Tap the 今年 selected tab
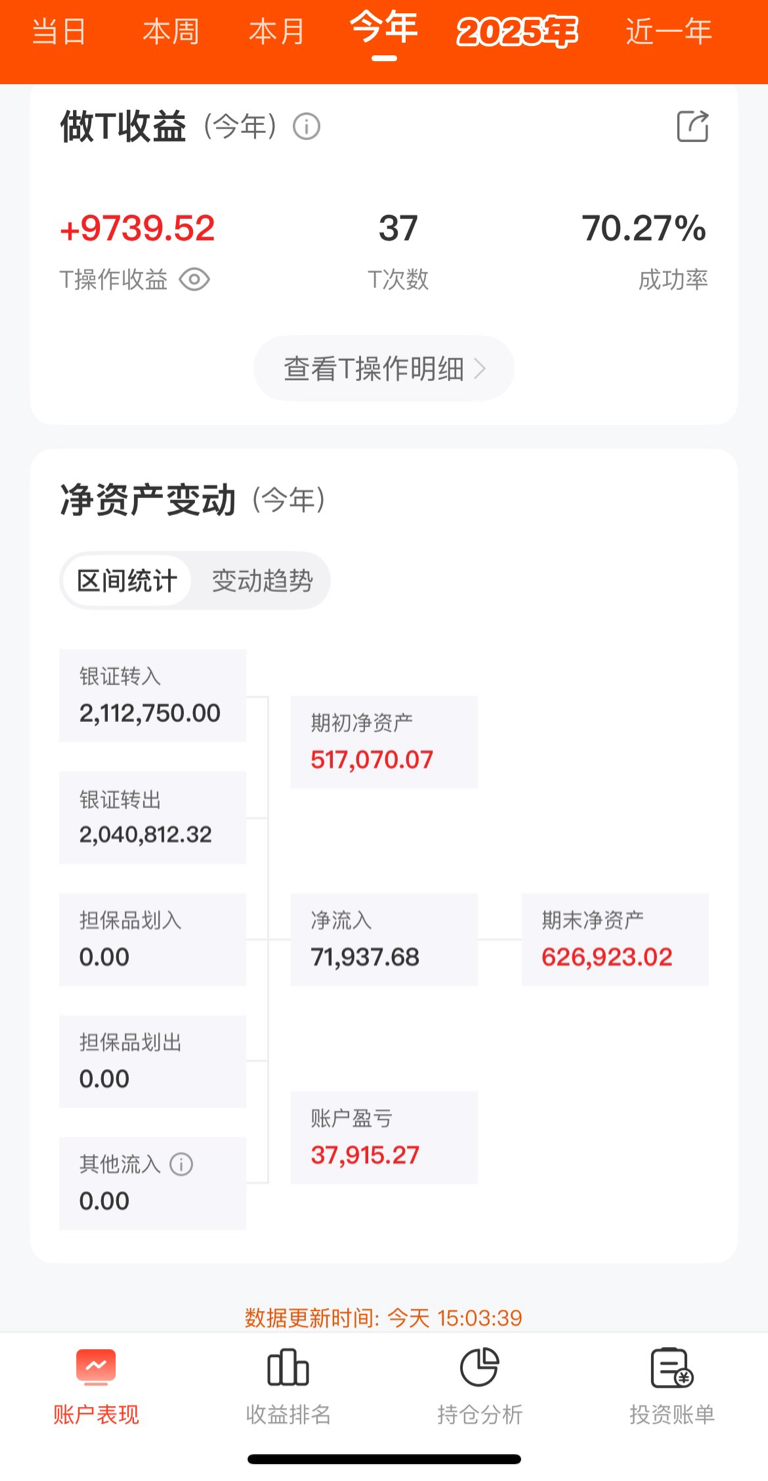The image size is (768, 1481). [x=384, y=30]
